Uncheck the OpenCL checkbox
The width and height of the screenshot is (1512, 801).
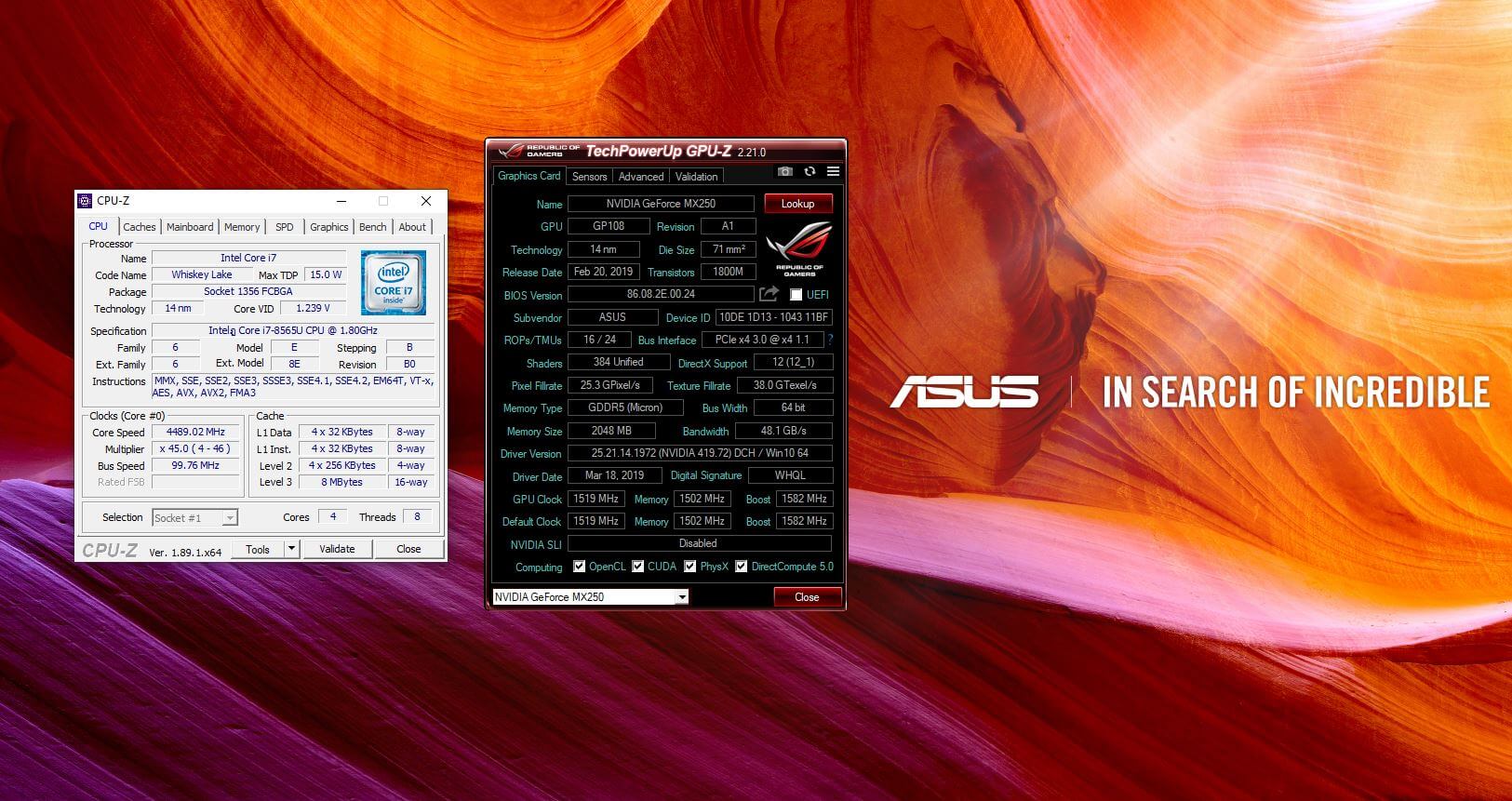click(x=580, y=567)
